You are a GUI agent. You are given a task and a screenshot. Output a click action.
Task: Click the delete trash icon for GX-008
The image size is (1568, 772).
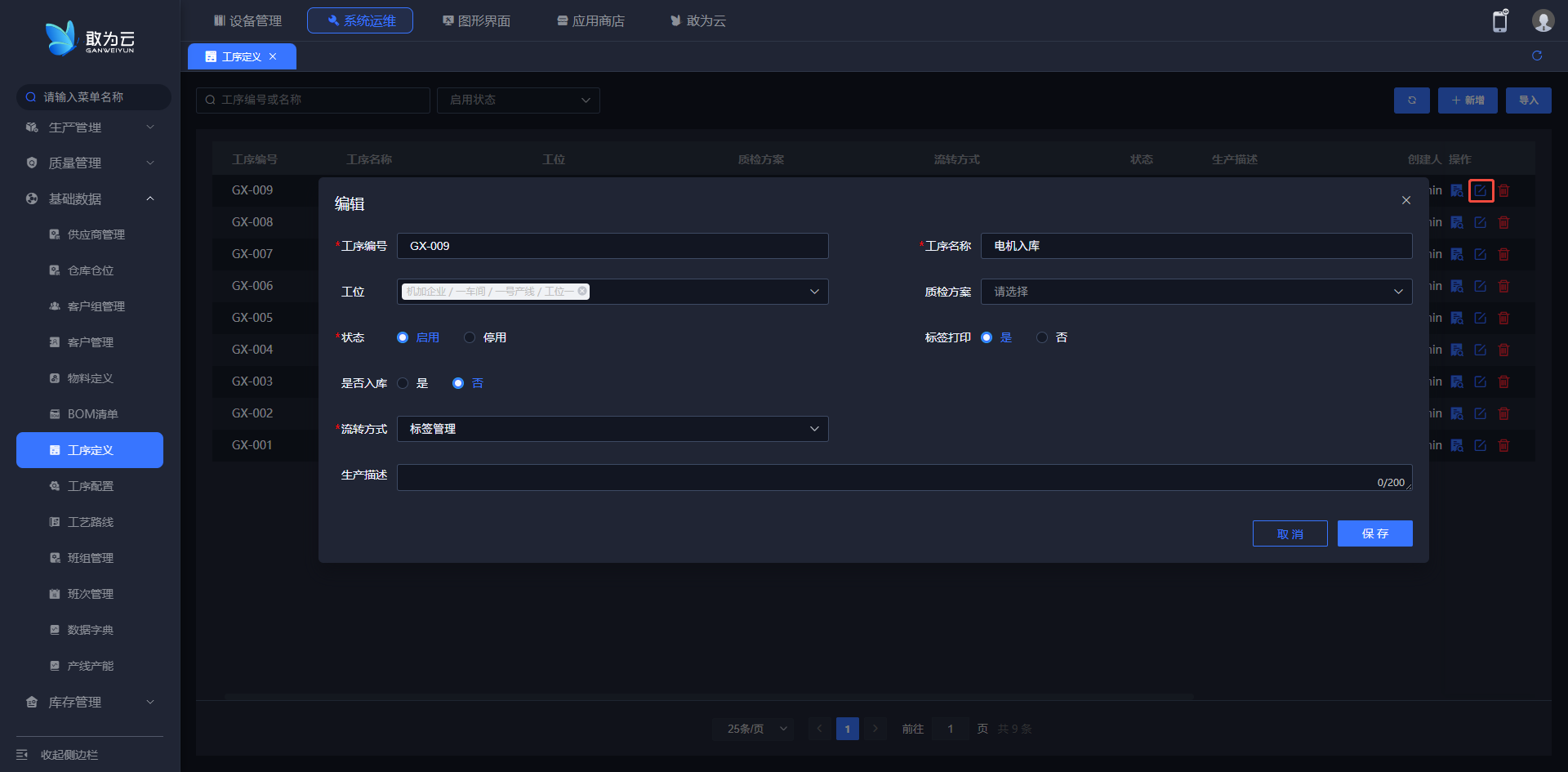(1503, 222)
